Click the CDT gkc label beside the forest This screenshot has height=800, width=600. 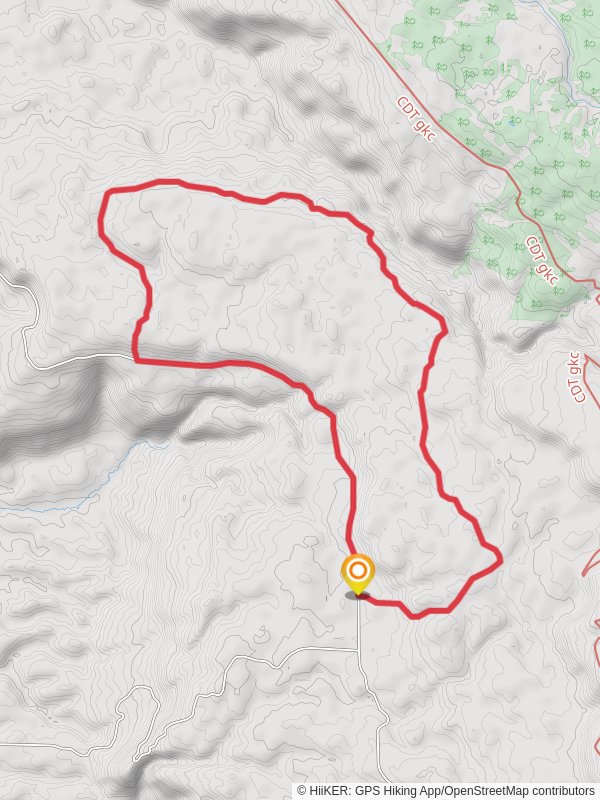coord(542,260)
